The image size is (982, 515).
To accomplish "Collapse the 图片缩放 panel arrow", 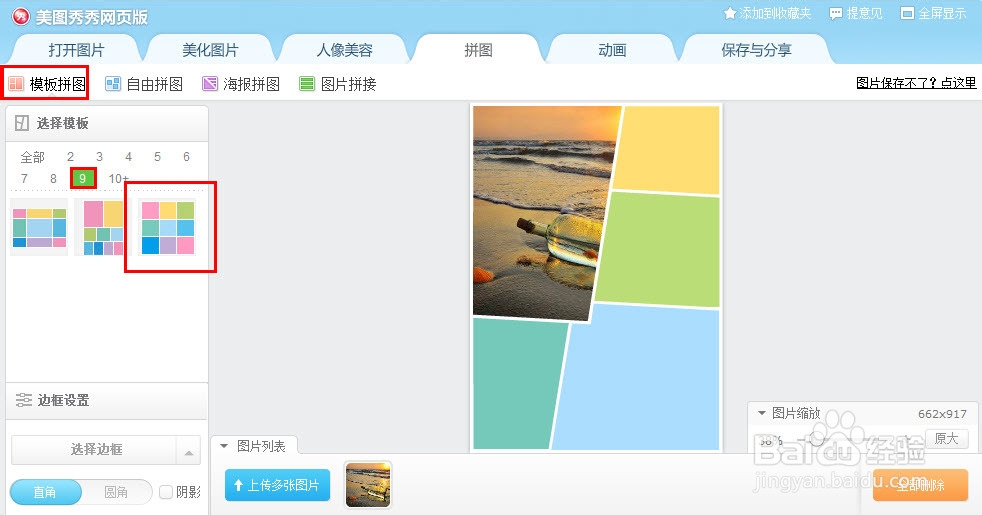I will pyautogui.click(x=762, y=413).
